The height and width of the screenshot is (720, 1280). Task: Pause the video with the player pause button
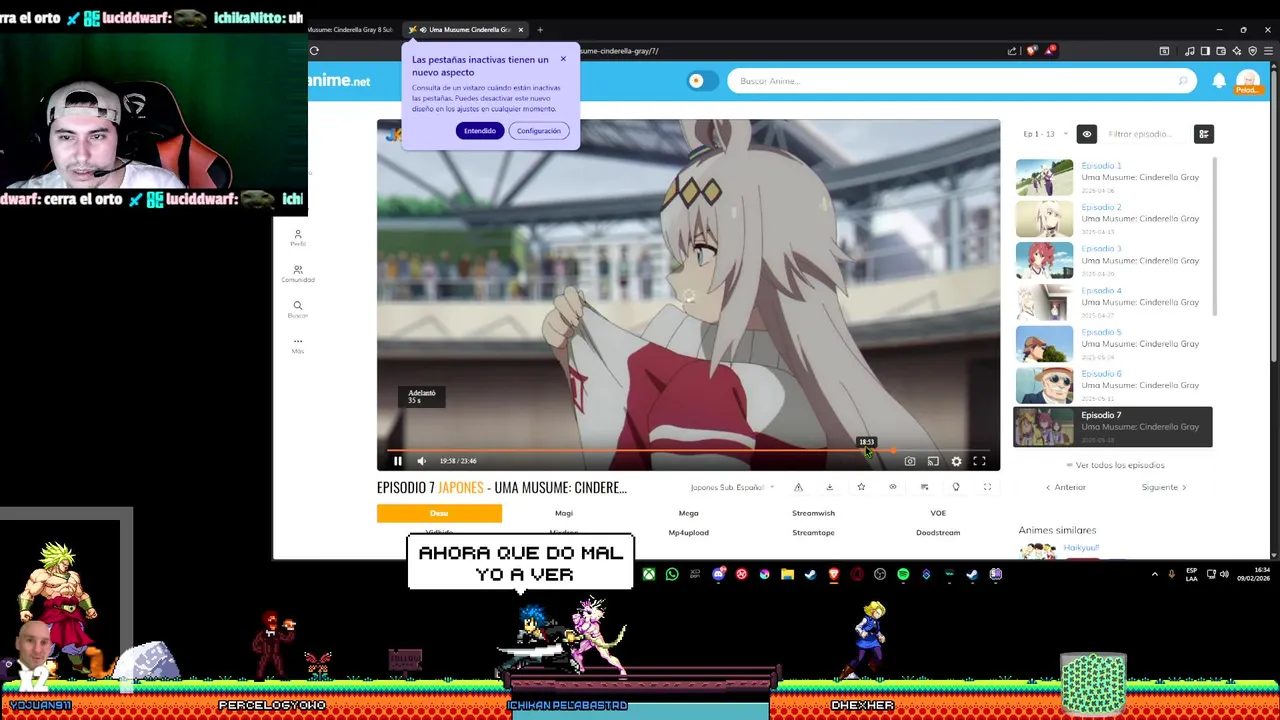397,461
